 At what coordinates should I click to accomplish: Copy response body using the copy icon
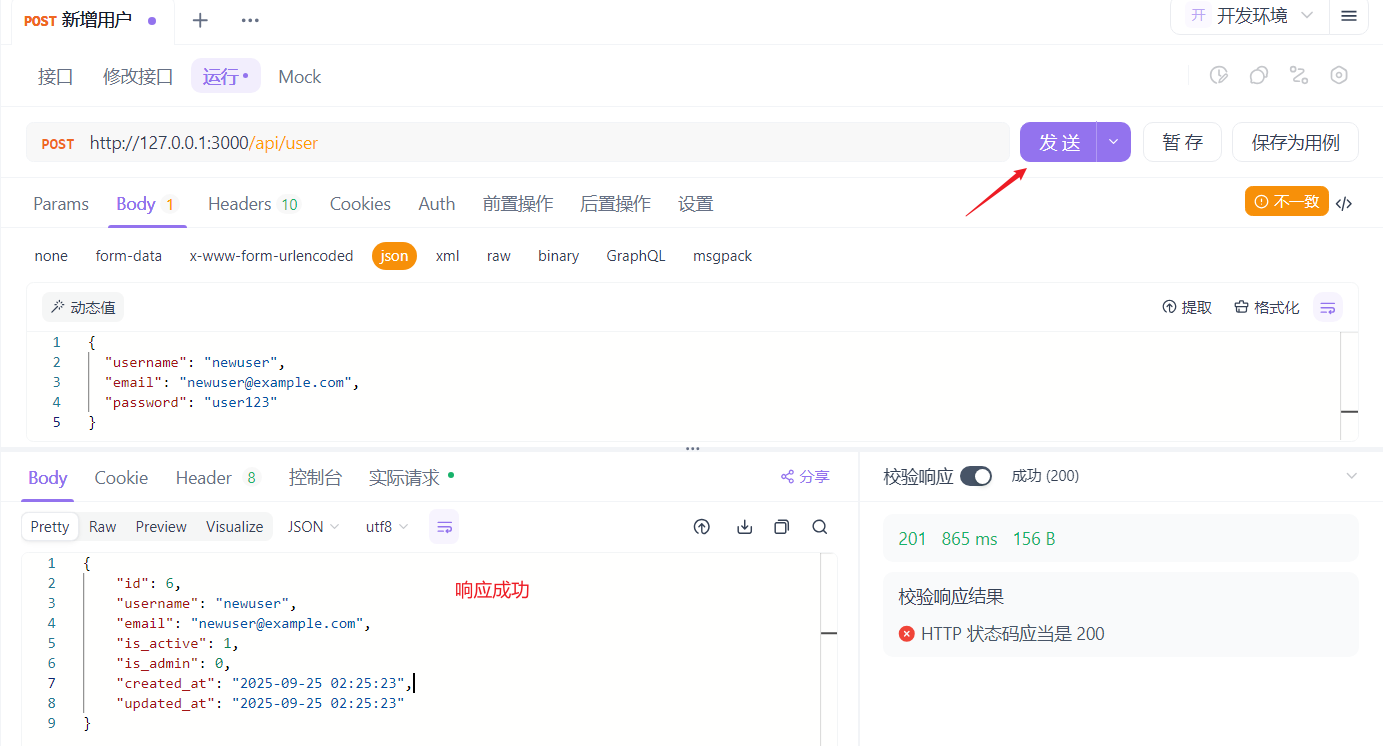[x=781, y=527]
